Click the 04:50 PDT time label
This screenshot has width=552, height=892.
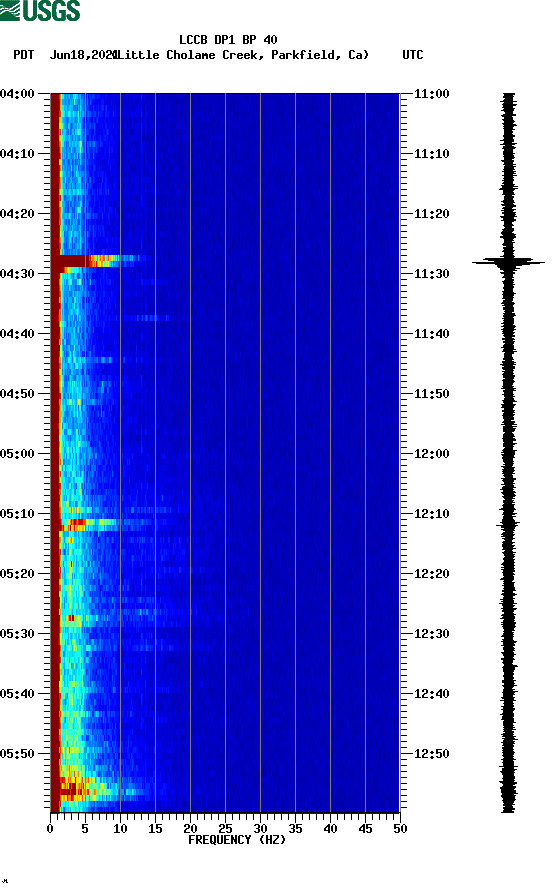17,394
